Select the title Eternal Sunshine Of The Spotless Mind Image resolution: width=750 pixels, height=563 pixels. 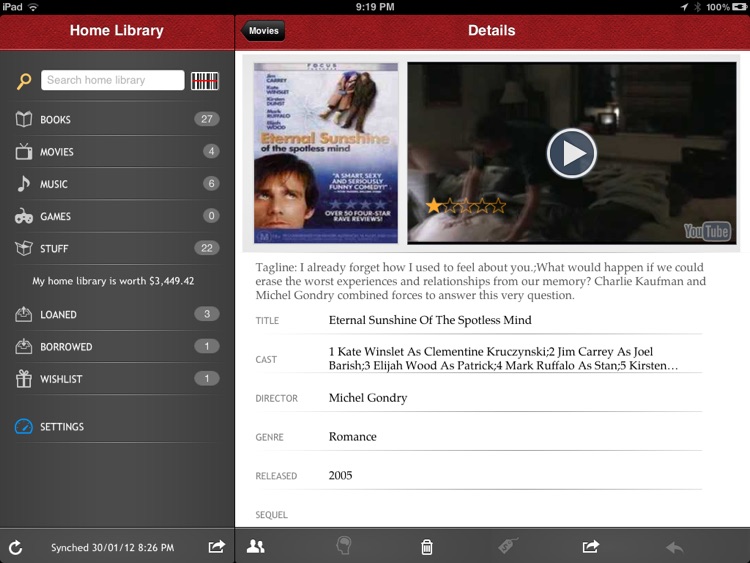[430, 320]
